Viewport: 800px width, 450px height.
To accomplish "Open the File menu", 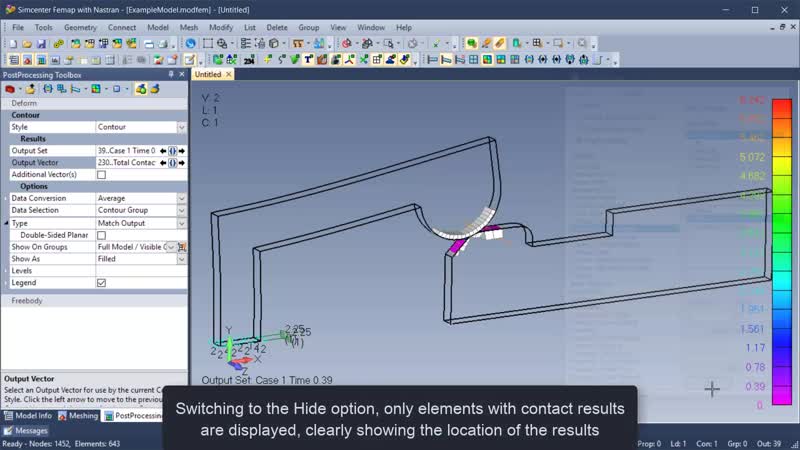I will coord(18,28).
